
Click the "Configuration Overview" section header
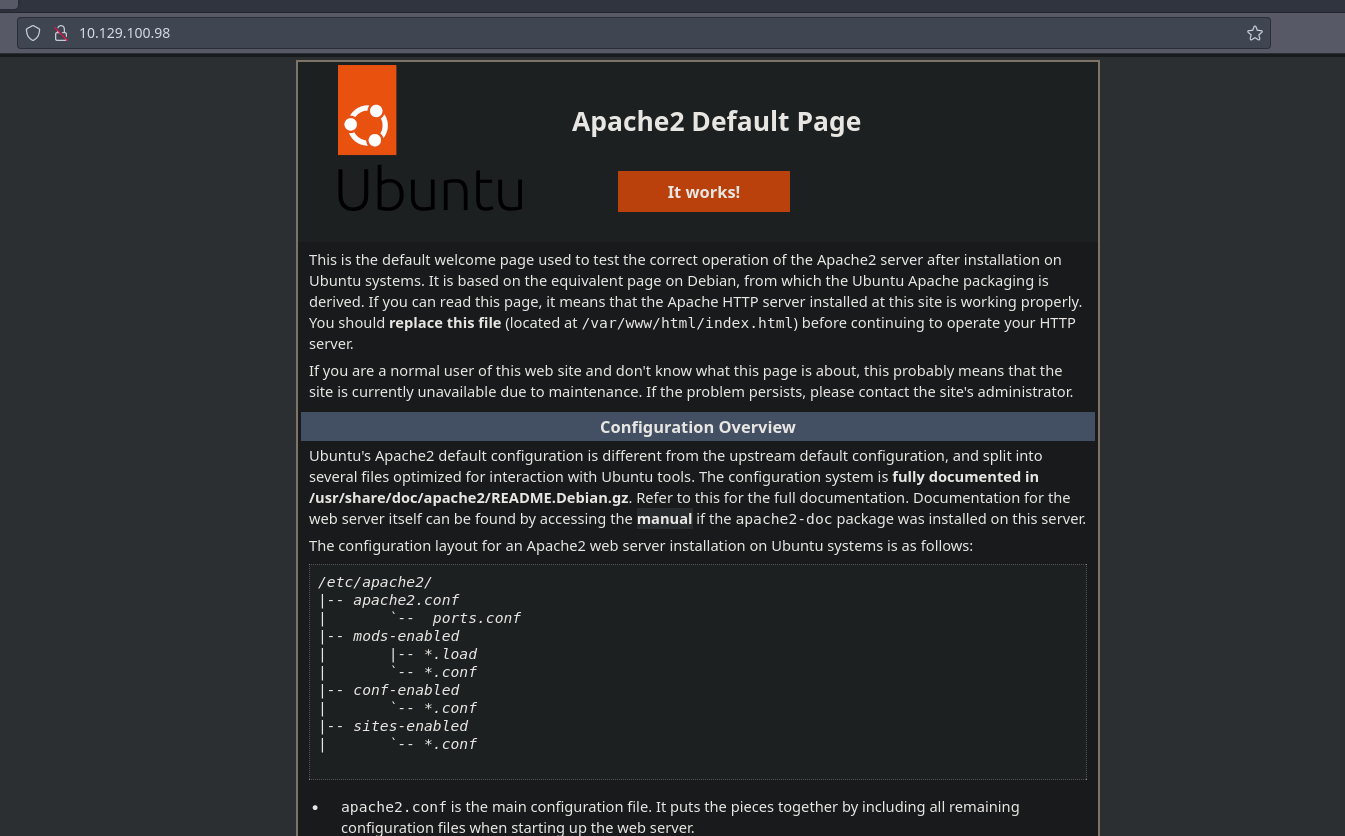(x=698, y=427)
